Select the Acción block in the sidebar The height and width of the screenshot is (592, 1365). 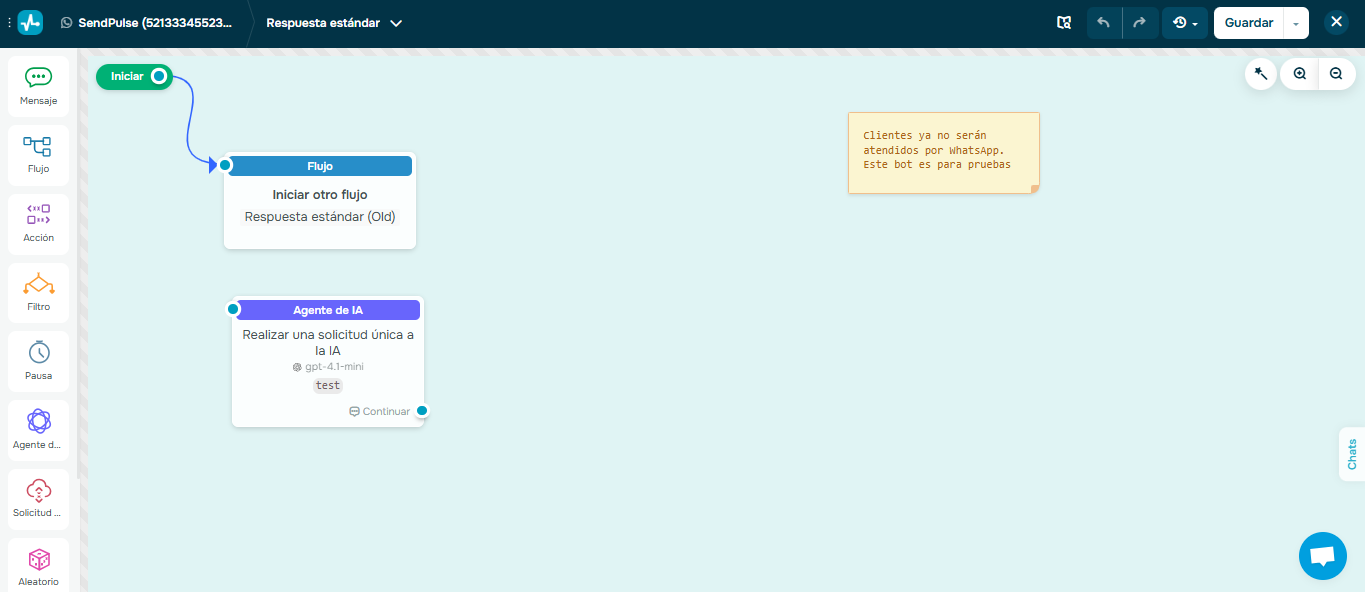(x=38, y=224)
